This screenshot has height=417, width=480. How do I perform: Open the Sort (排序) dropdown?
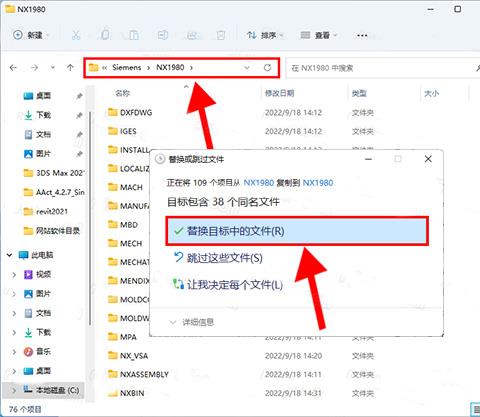[x=265, y=35]
